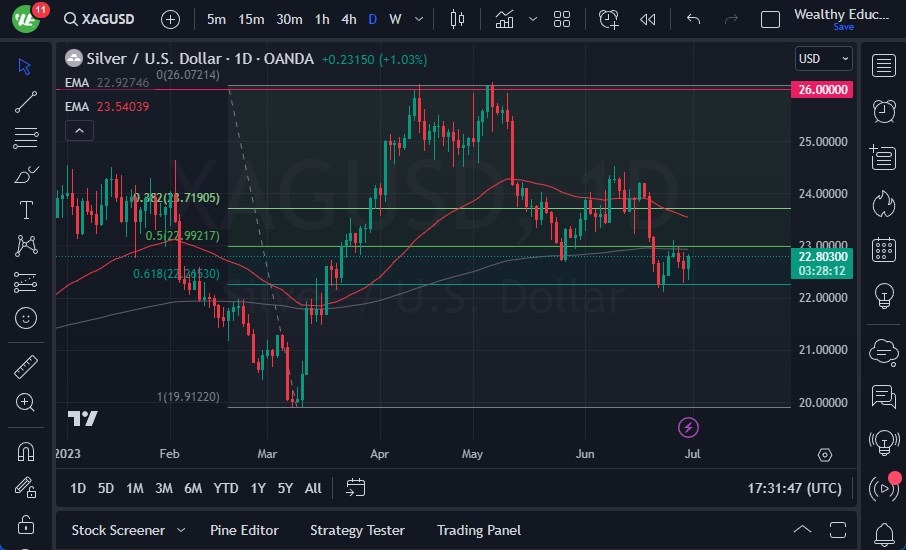Collapse the indicator legend chevron

tap(79, 130)
